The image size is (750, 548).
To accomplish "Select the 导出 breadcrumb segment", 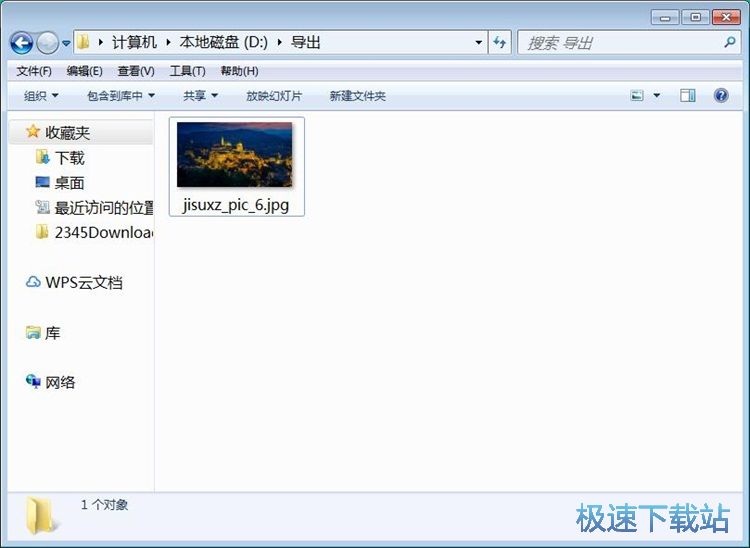I will tap(306, 42).
